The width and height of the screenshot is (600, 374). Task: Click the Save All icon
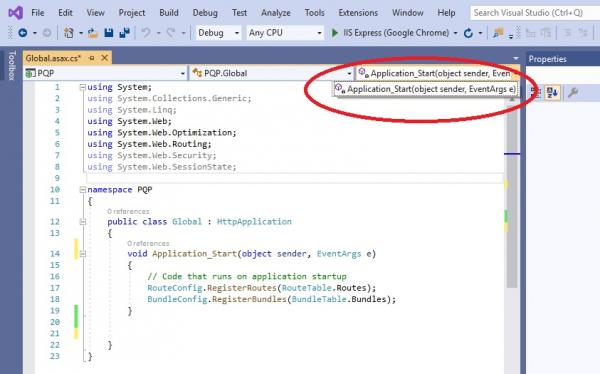point(124,33)
